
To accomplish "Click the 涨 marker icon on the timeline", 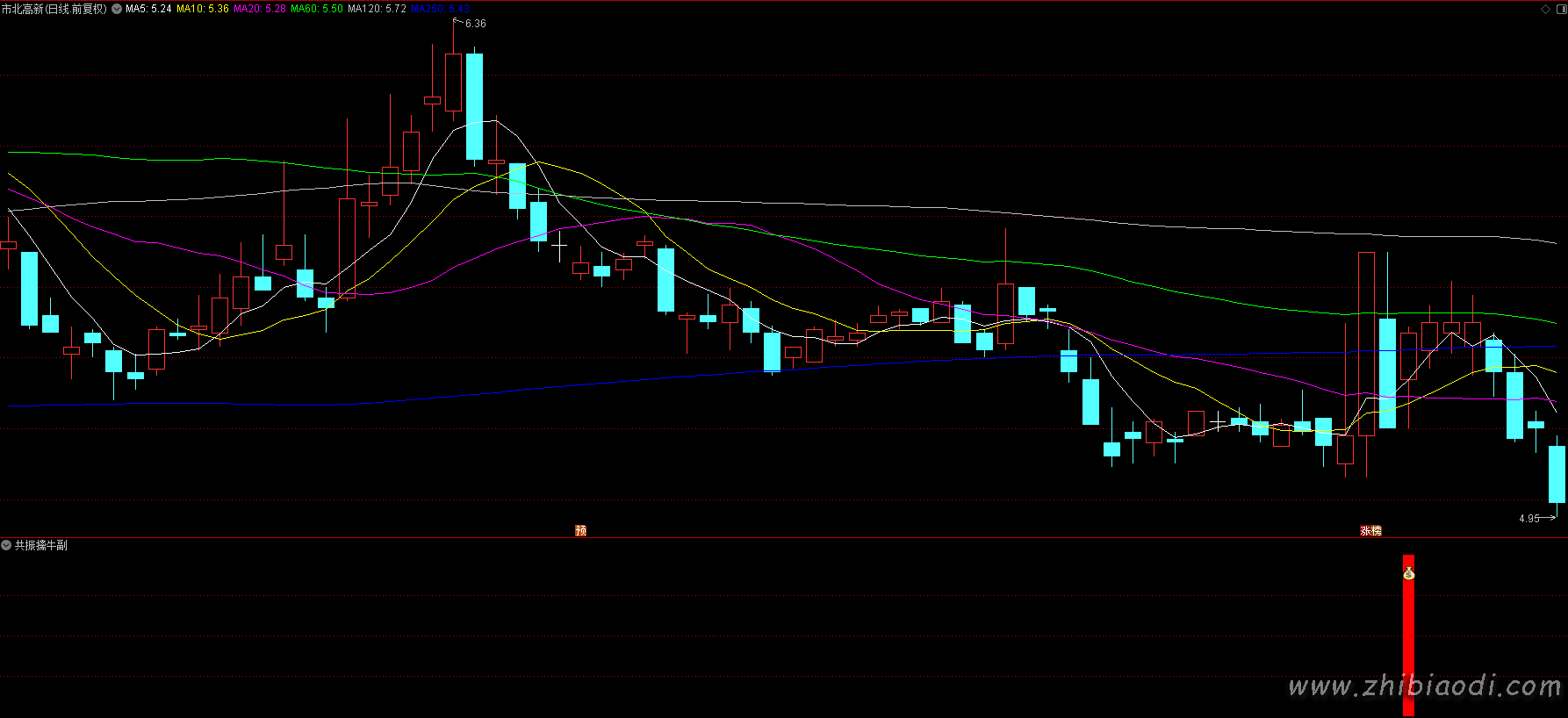I will (1365, 530).
